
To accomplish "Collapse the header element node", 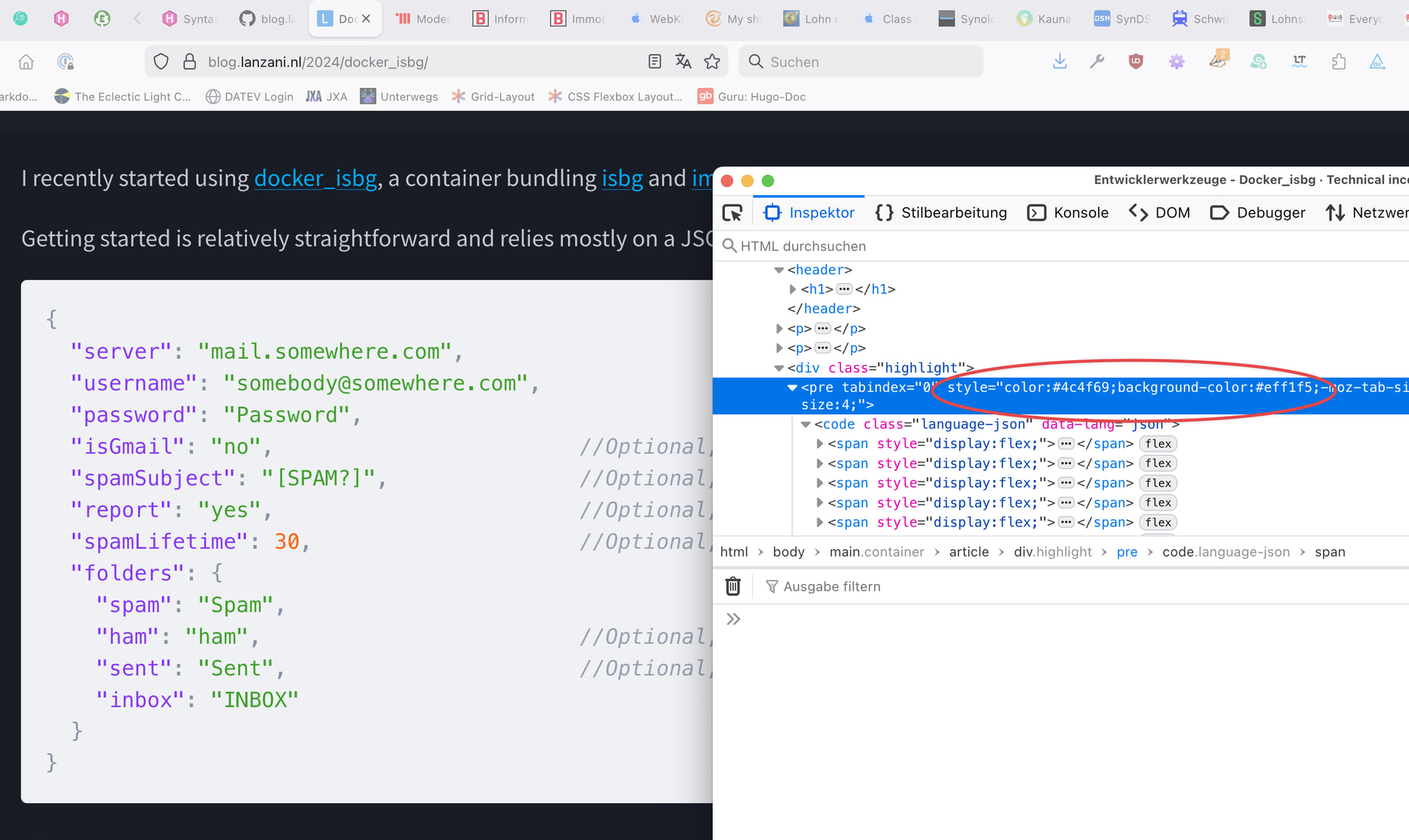I will tap(779, 270).
